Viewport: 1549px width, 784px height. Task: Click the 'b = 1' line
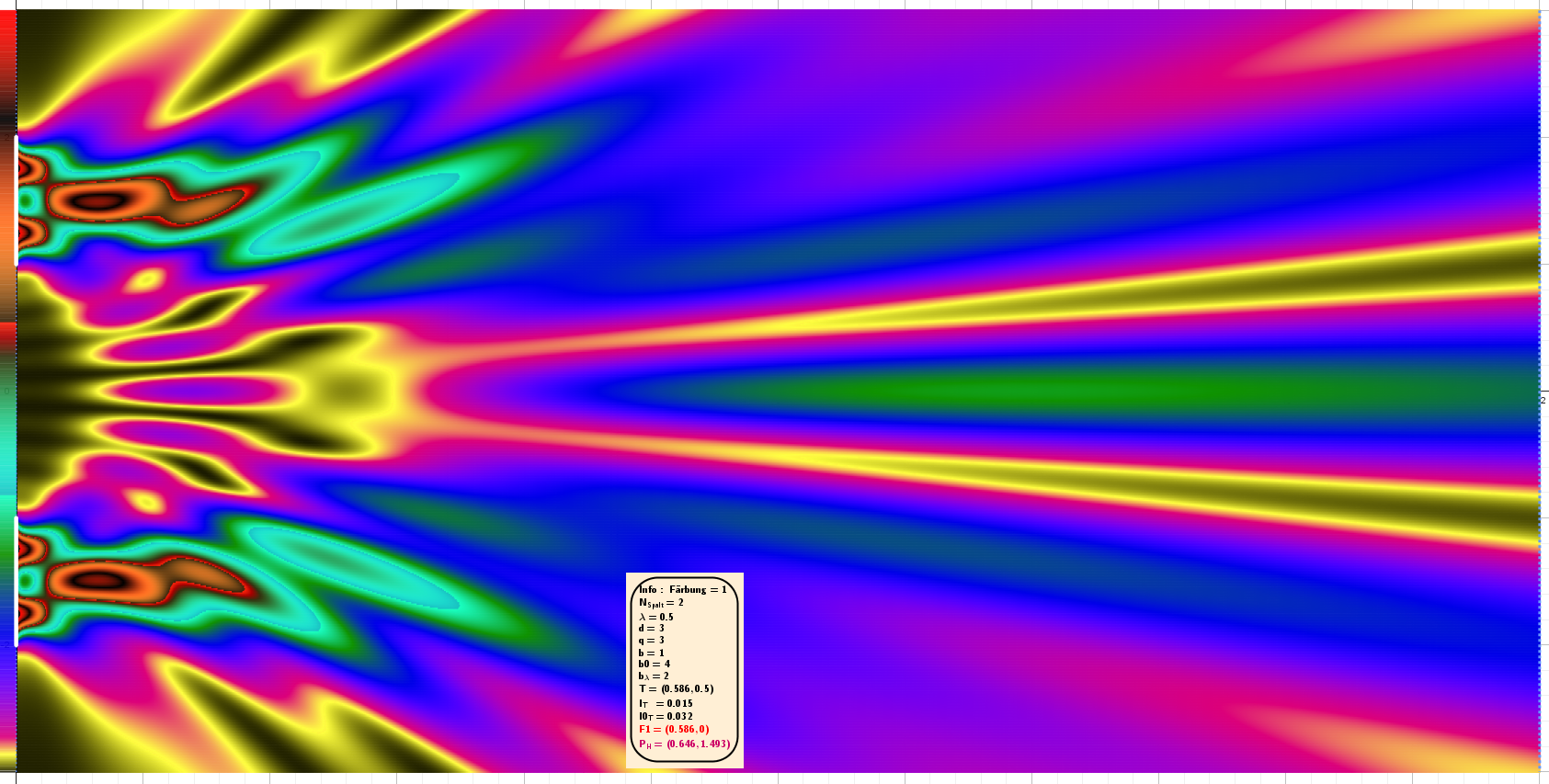click(x=651, y=653)
